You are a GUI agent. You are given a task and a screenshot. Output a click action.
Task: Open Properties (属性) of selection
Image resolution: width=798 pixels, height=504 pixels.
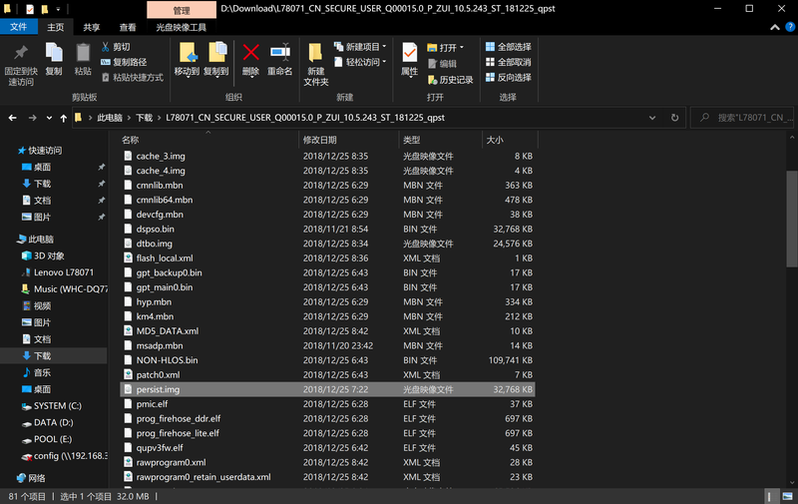pyautogui.click(x=410, y=60)
